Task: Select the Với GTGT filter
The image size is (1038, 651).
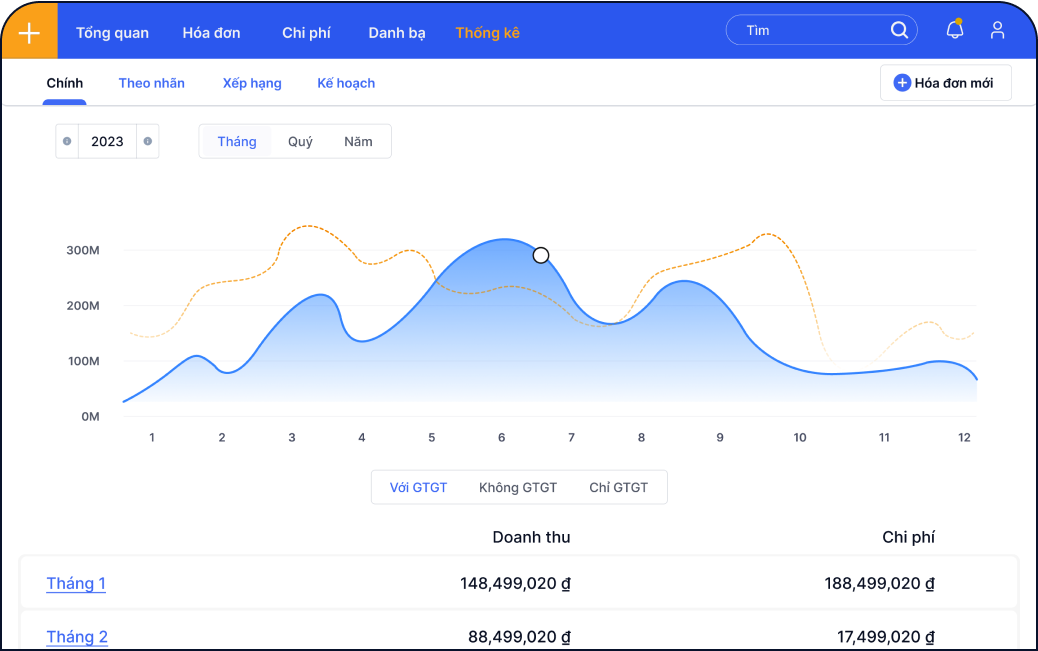Action: [418, 488]
